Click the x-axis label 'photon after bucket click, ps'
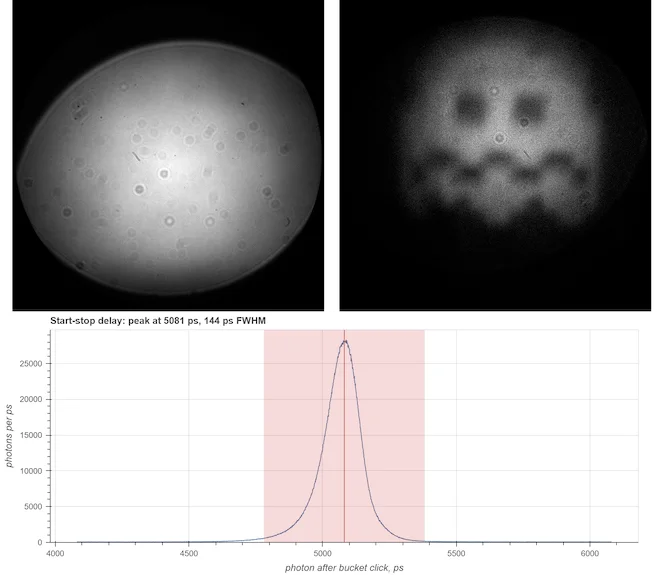 (x=344, y=568)
